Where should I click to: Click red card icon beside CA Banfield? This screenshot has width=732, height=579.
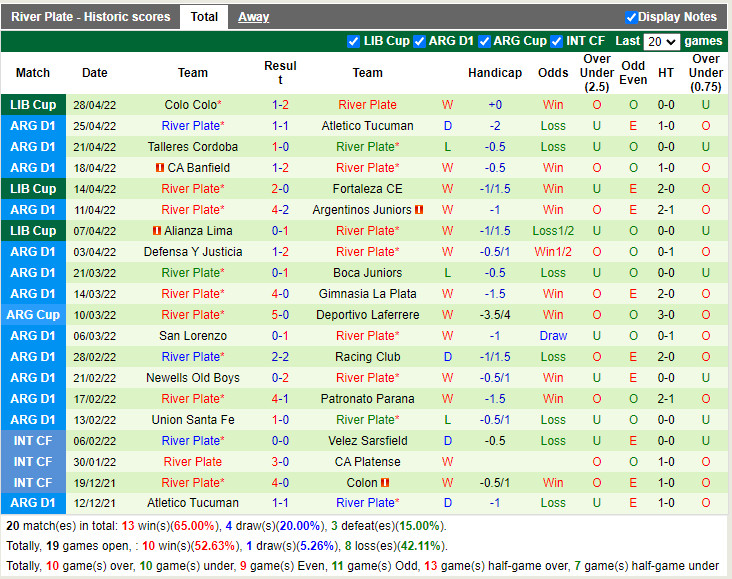(x=160, y=168)
